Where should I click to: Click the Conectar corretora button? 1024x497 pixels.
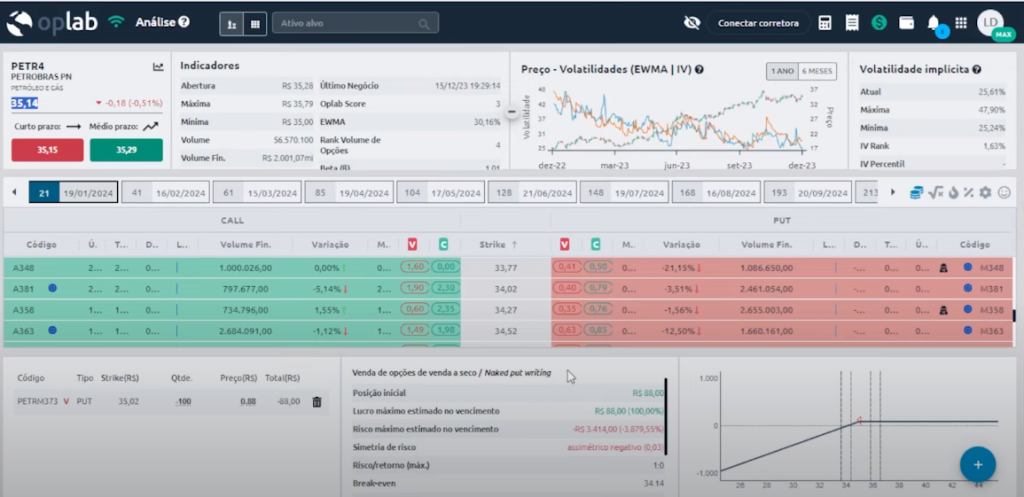[x=758, y=23]
